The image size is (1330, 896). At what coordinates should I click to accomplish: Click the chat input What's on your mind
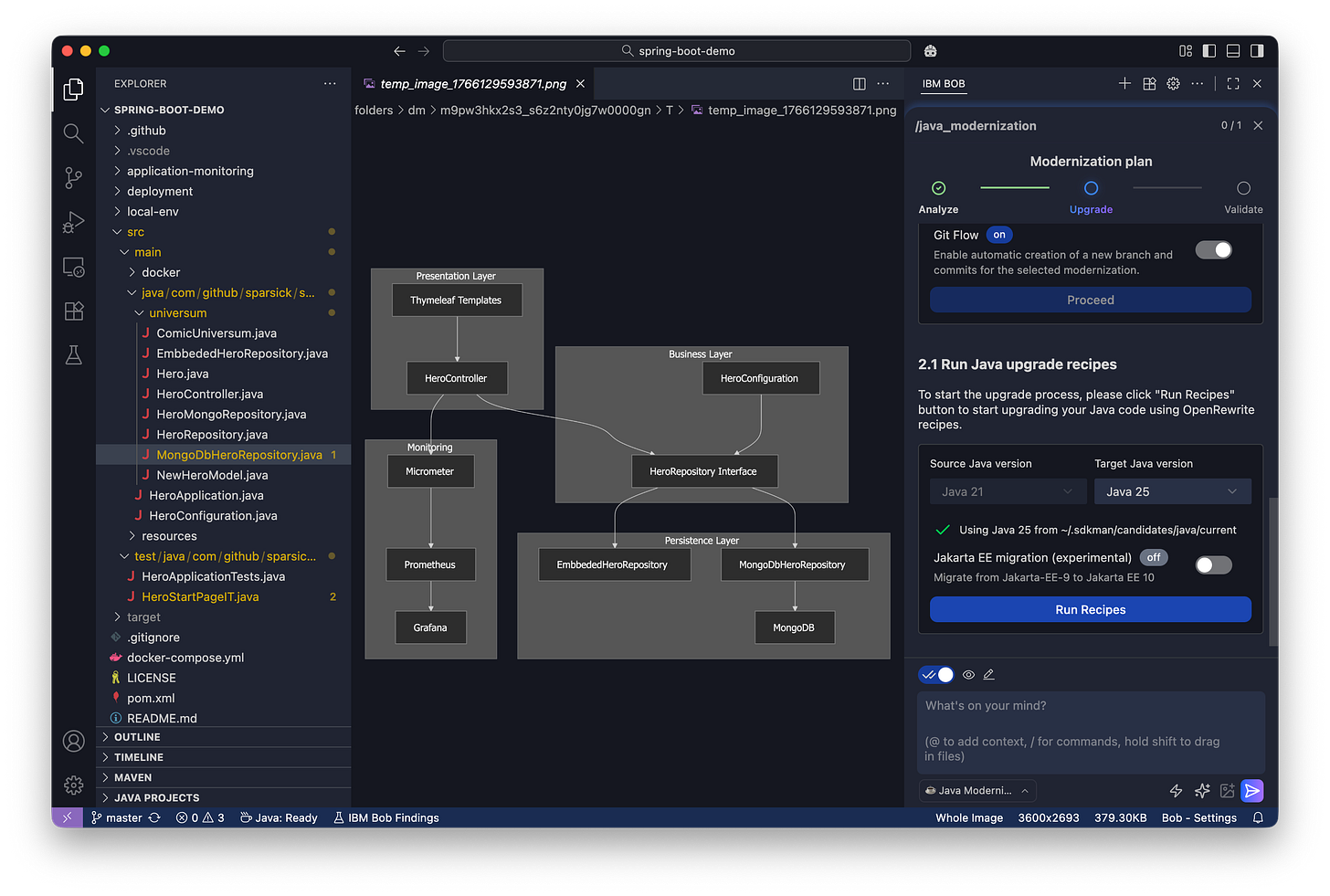1091,732
